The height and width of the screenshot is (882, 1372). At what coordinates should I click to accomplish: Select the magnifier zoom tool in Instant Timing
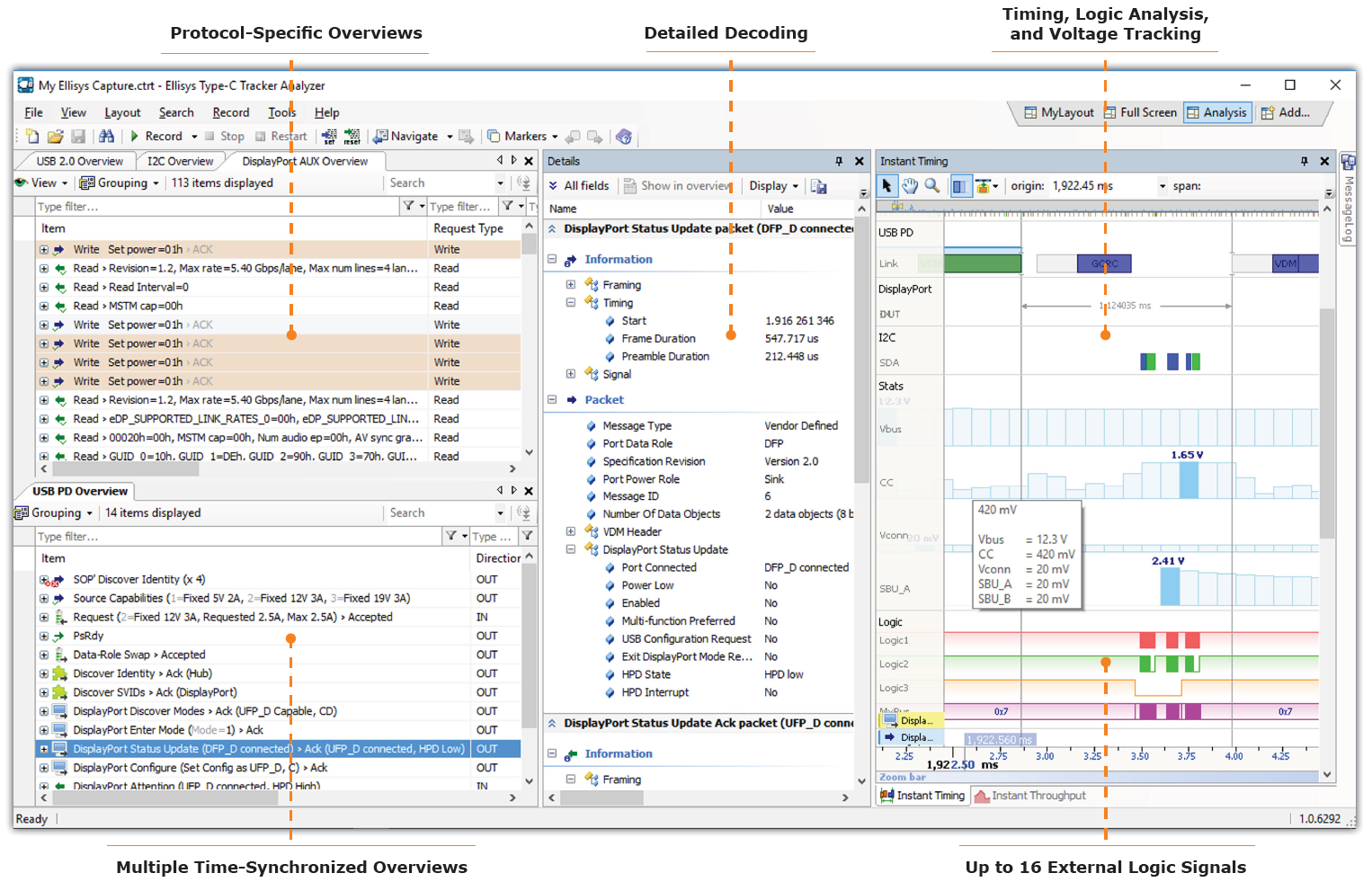[932, 186]
